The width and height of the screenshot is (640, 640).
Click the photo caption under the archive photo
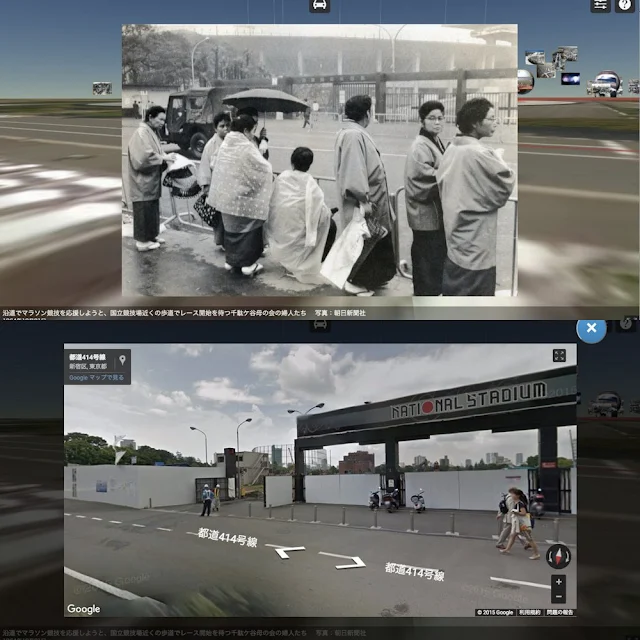184,313
